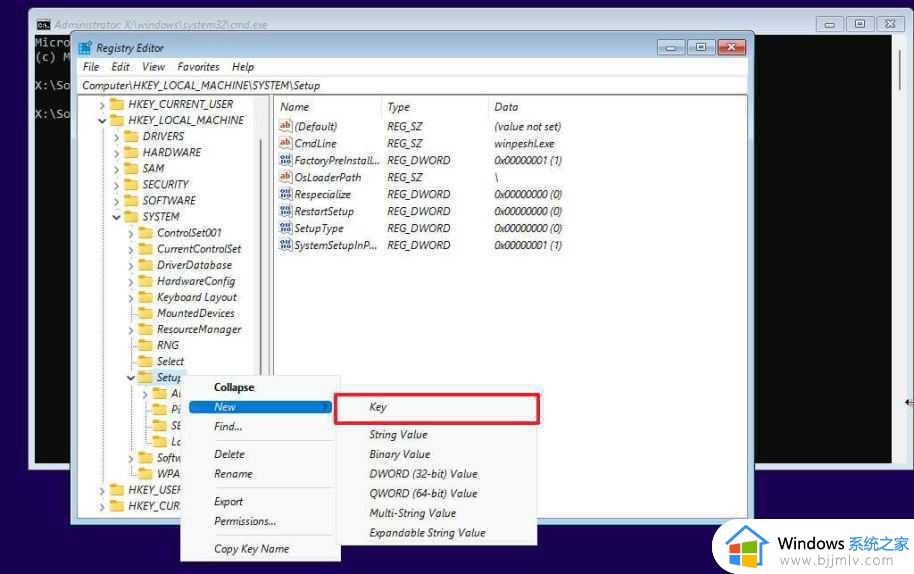Select the SetupType DWORD value icon
This screenshot has height=574, width=914.
(x=286, y=228)
